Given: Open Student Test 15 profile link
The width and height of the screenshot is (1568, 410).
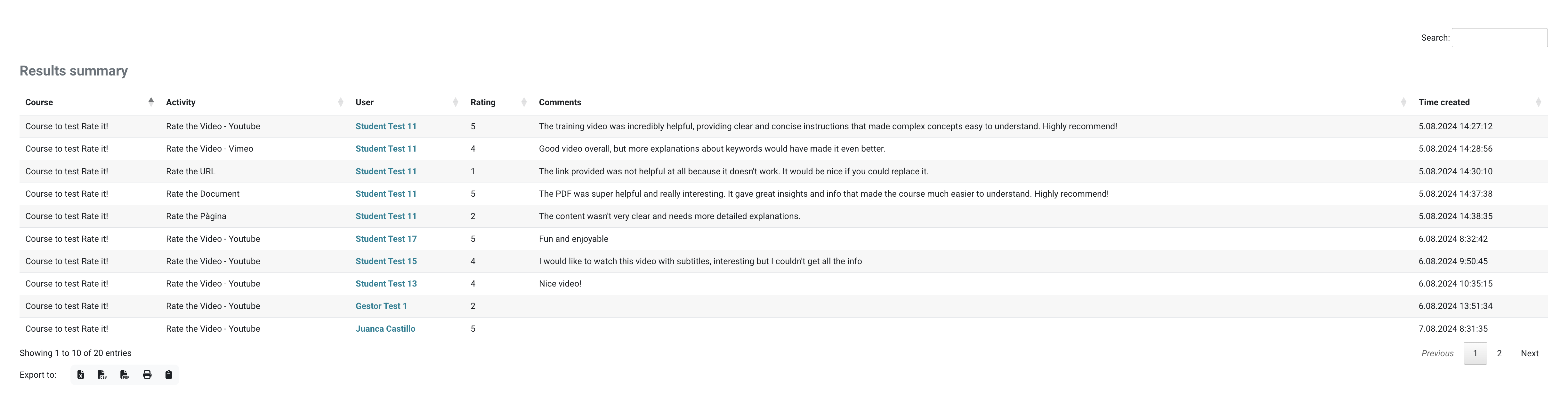Looking at the screenshot, I should tap(386, 262).
